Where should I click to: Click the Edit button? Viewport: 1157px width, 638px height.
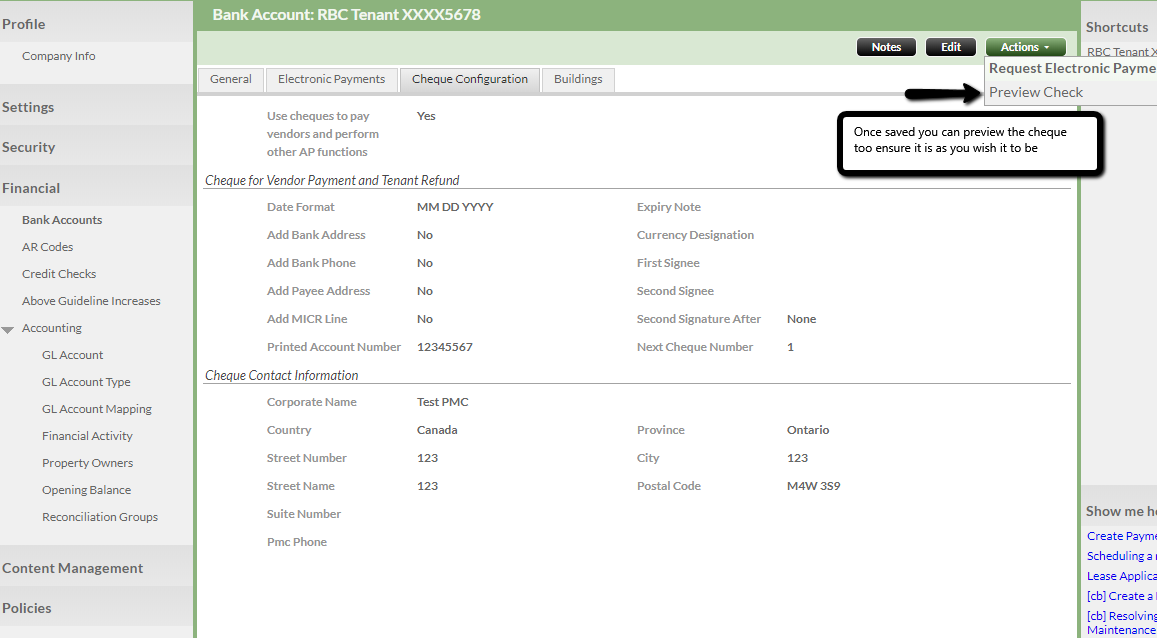point(950,47)
